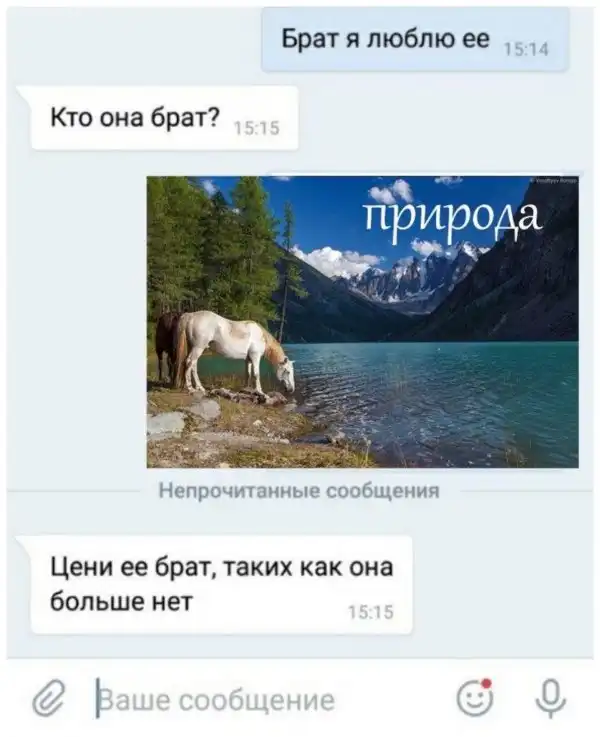
Task: Select the "Кто она брат?" message bubble
Action: pos(164,118)
